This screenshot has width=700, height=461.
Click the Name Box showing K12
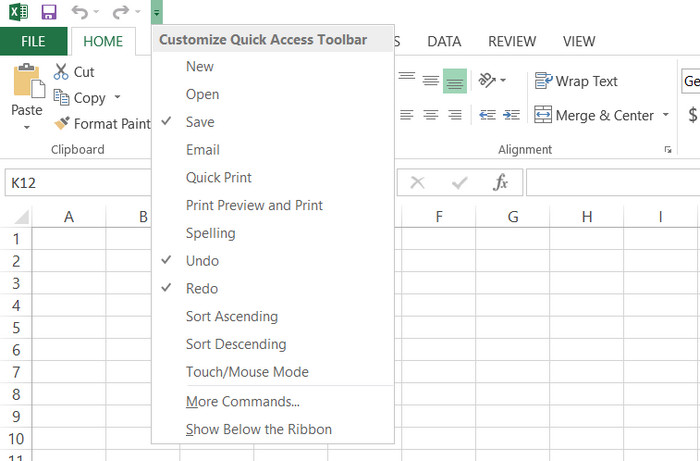tap(78, 183)
